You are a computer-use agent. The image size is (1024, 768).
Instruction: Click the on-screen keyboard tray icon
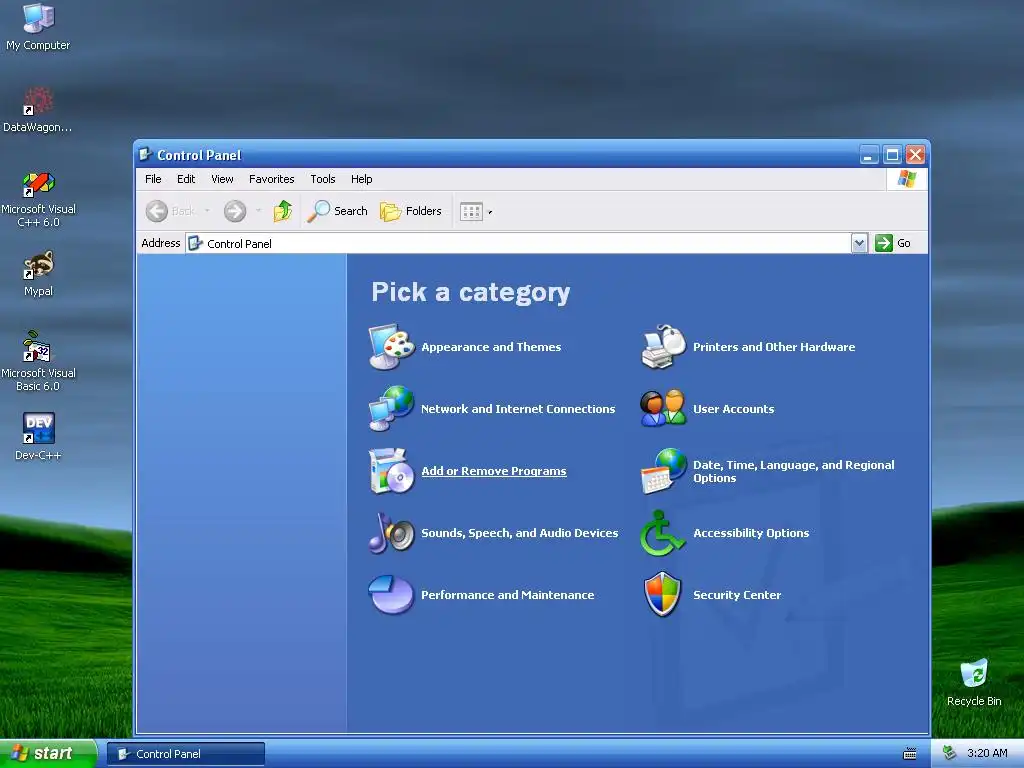click(909, 754)
